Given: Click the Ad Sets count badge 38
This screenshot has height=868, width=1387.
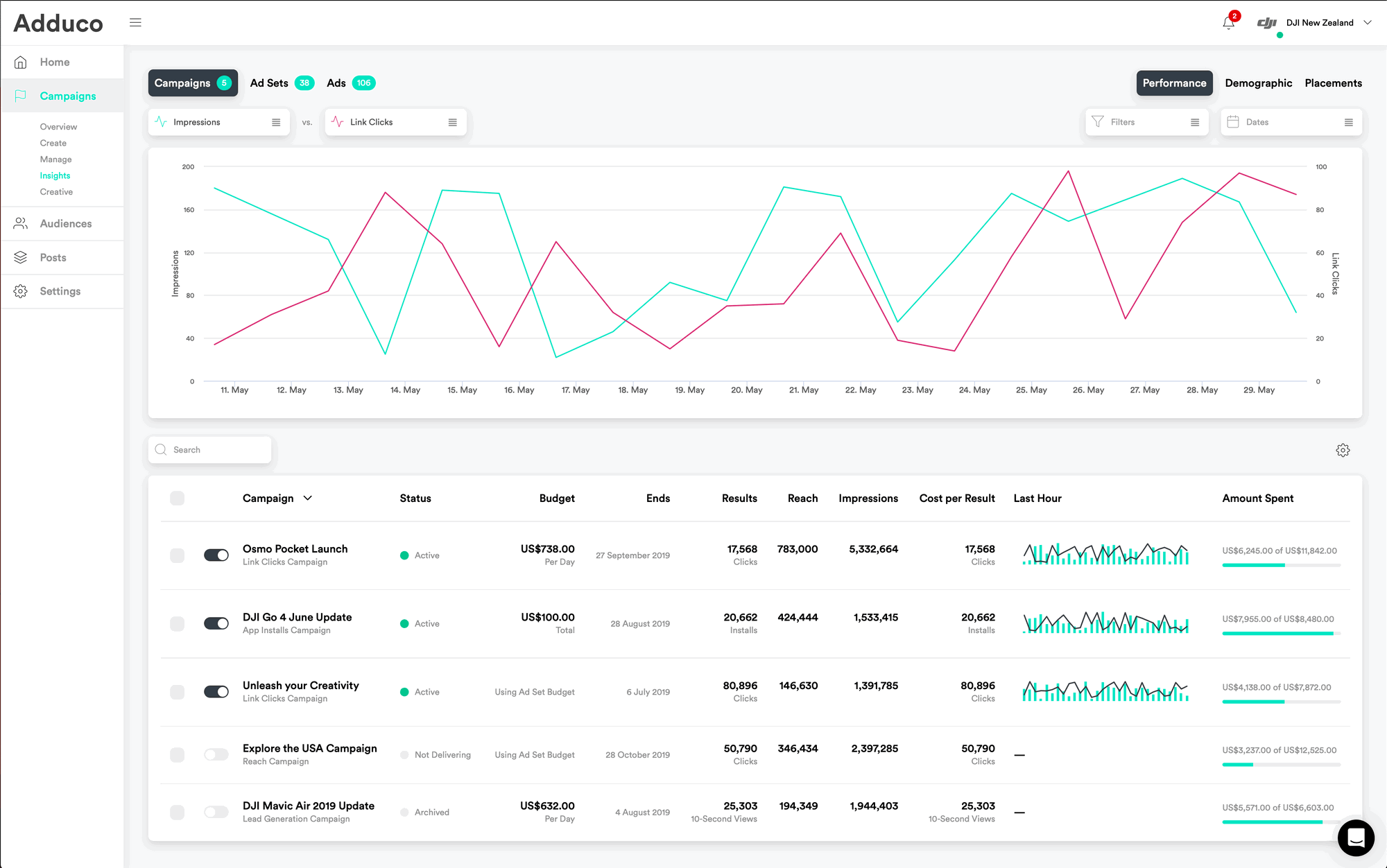Looking at the screenshot, I should [304, 83].
